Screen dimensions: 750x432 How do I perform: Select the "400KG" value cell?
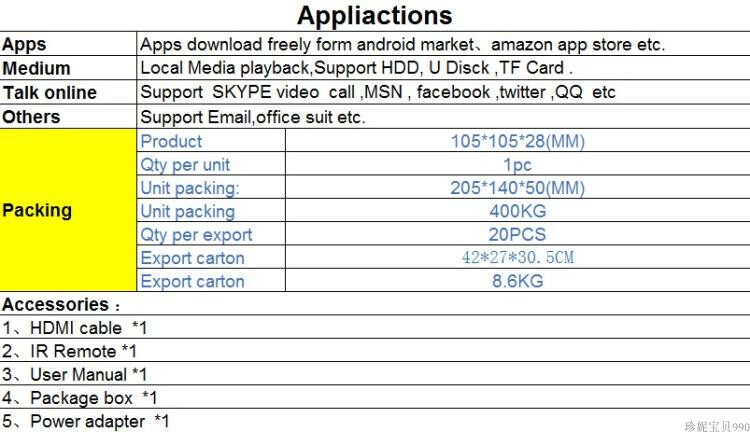pyautogui.click(x=517, y=211)
